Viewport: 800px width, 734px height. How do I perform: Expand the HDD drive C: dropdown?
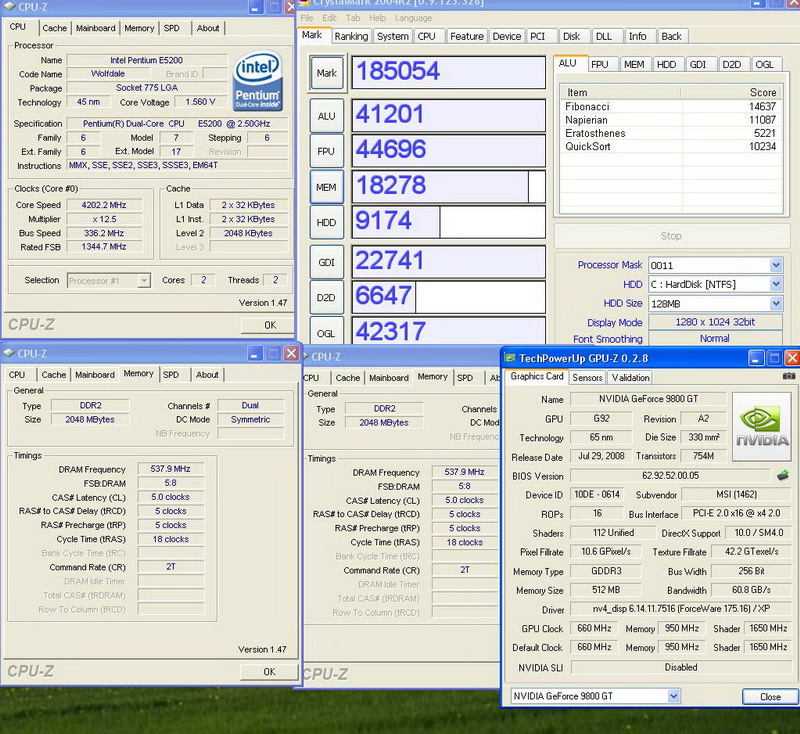point(776,284)
